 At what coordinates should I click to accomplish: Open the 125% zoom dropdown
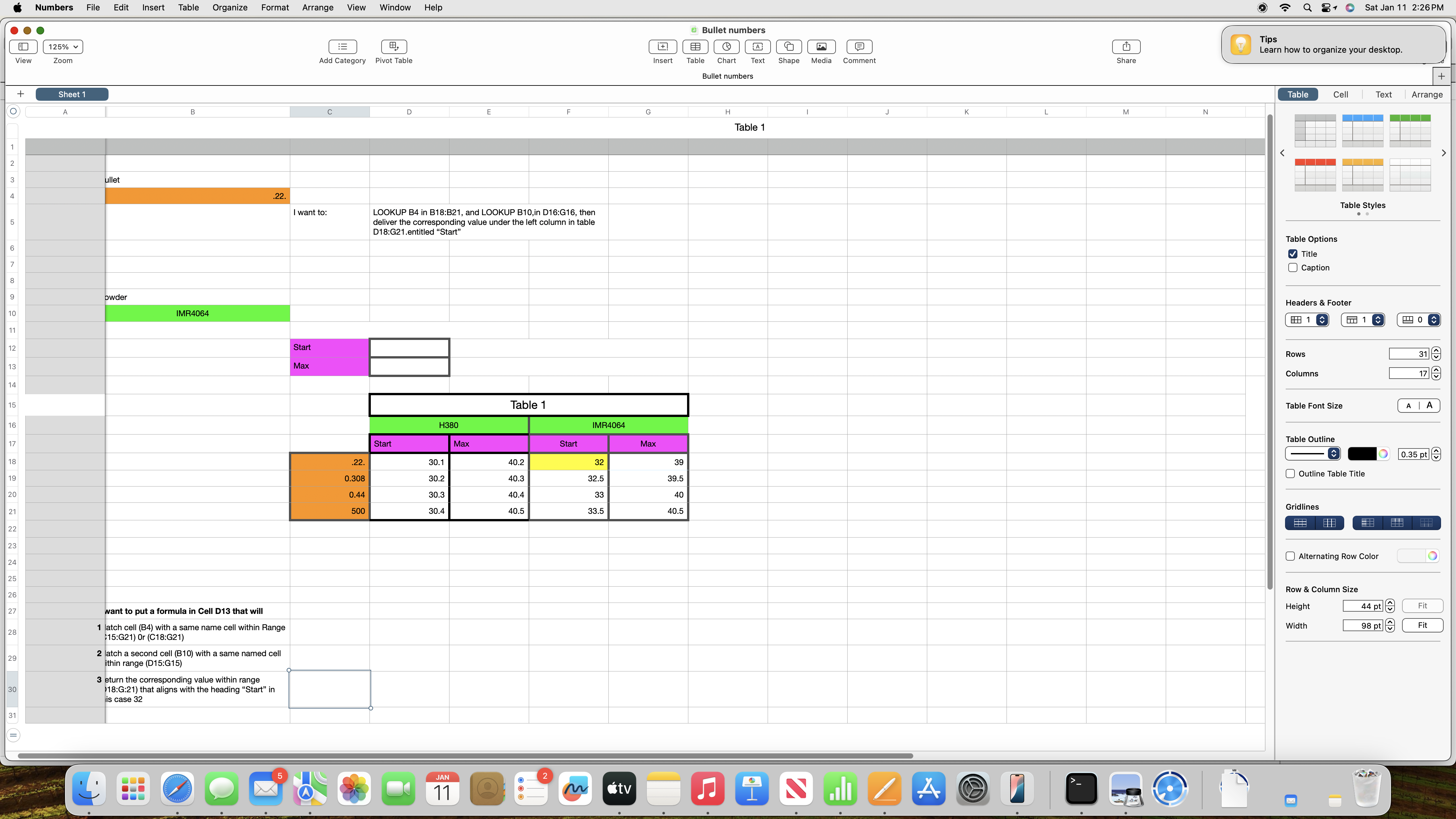point(63,46)
